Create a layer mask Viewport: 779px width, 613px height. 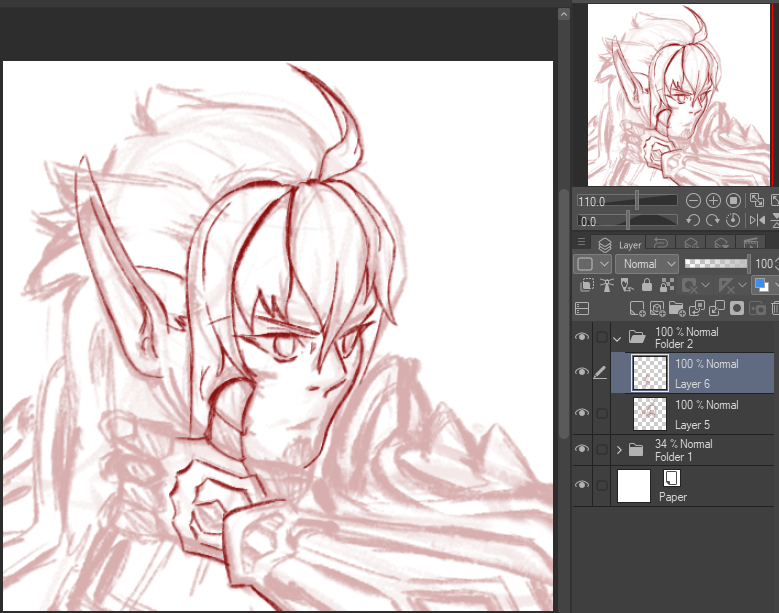tap(737, 308)
